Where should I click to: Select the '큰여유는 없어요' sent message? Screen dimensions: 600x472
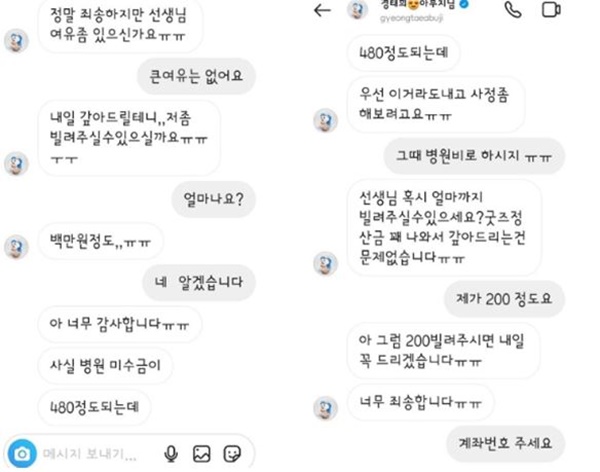point(196,76)
